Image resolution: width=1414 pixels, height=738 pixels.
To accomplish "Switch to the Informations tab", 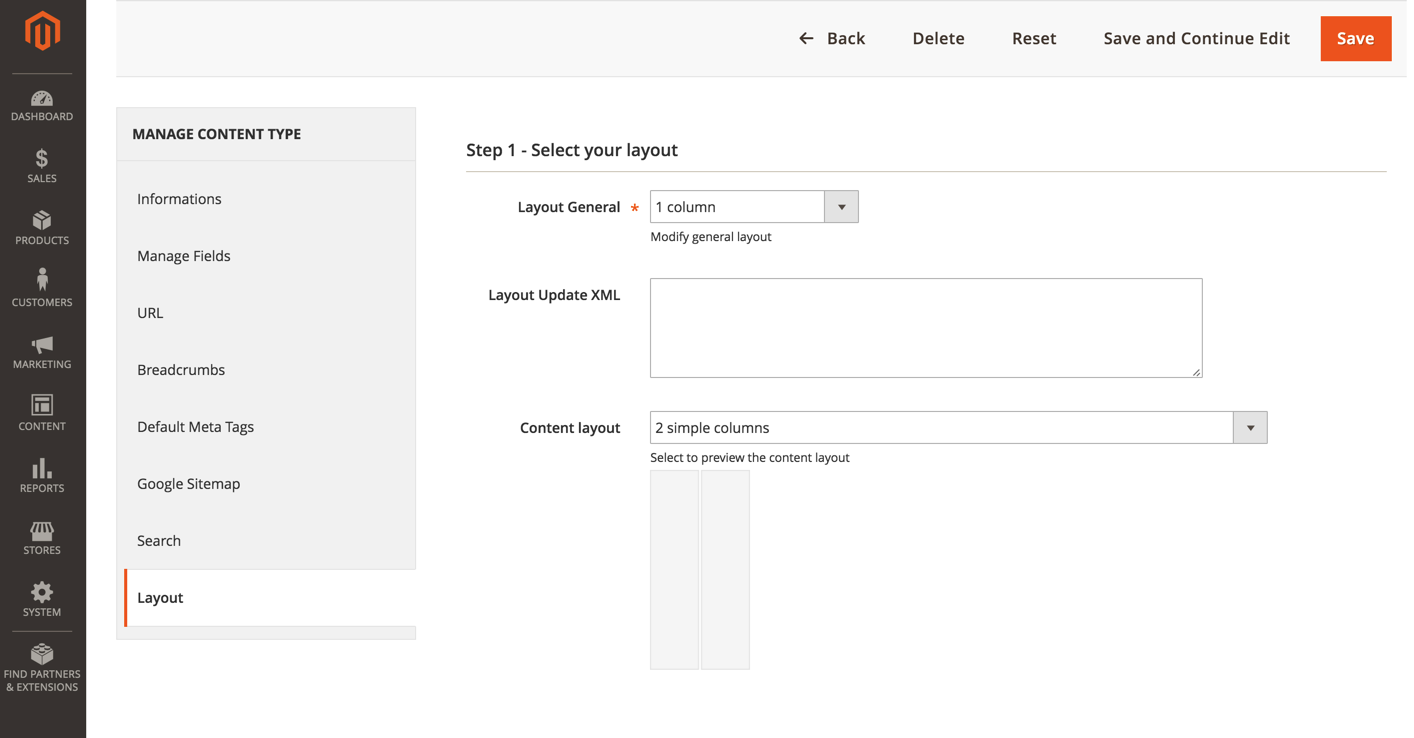I will [x=266, y=199].
